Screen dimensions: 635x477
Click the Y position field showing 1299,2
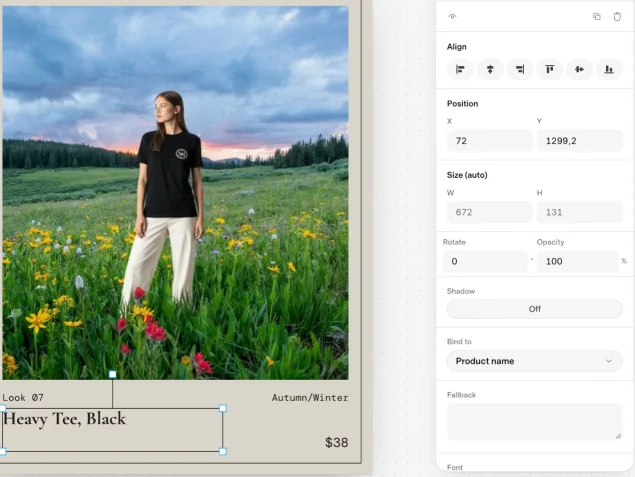pos(580,141)
